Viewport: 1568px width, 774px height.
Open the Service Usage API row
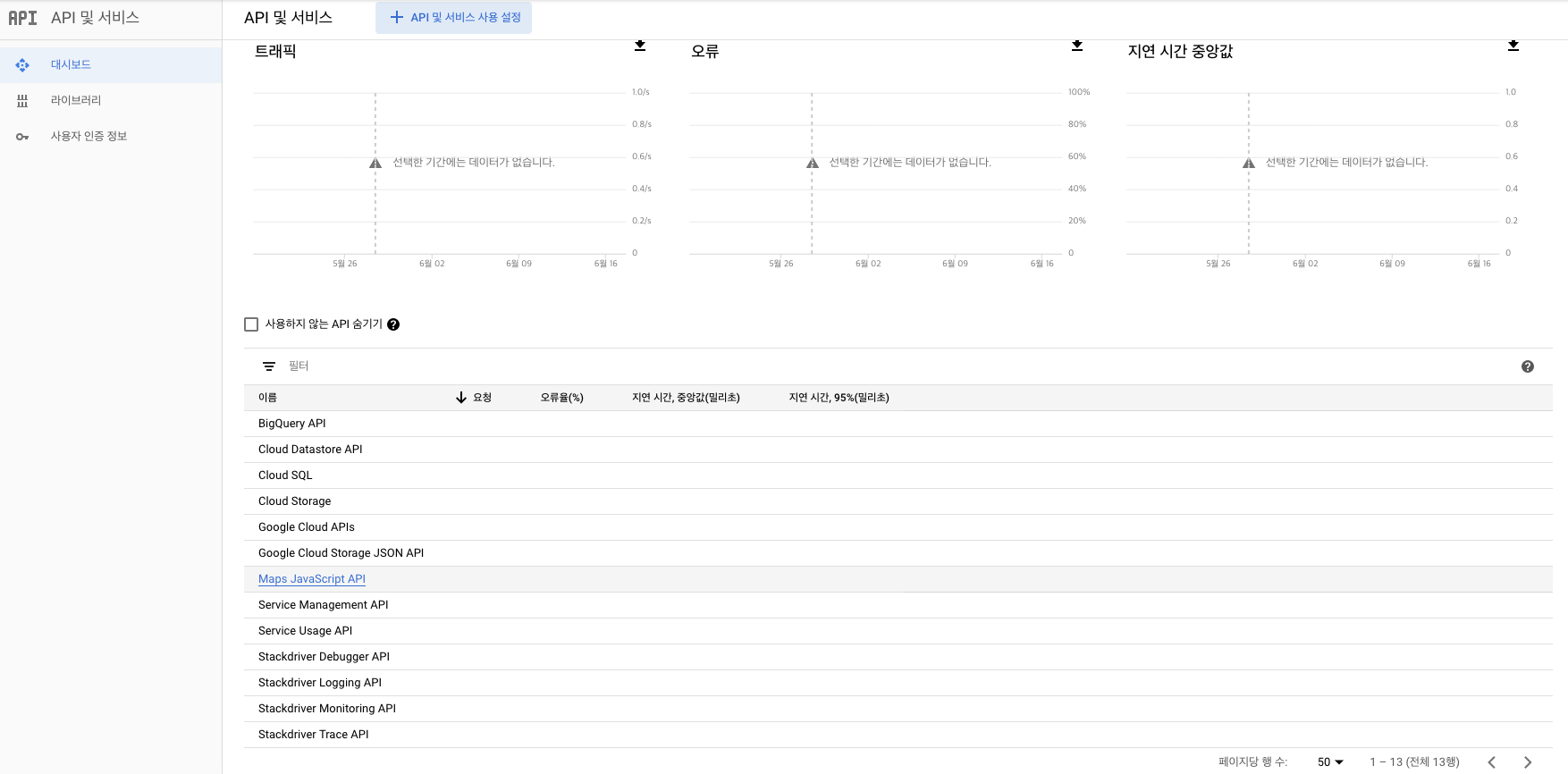coord(898,631)
